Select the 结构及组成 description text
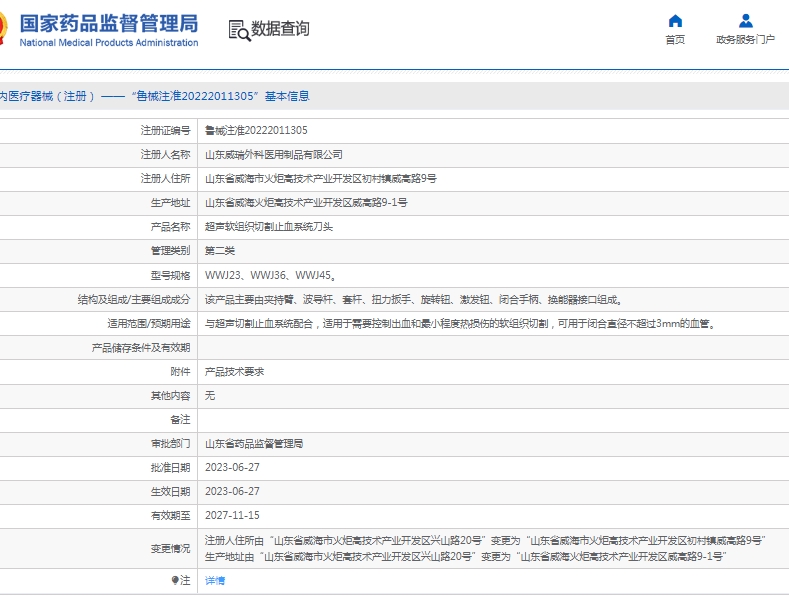 click(414, 300)
